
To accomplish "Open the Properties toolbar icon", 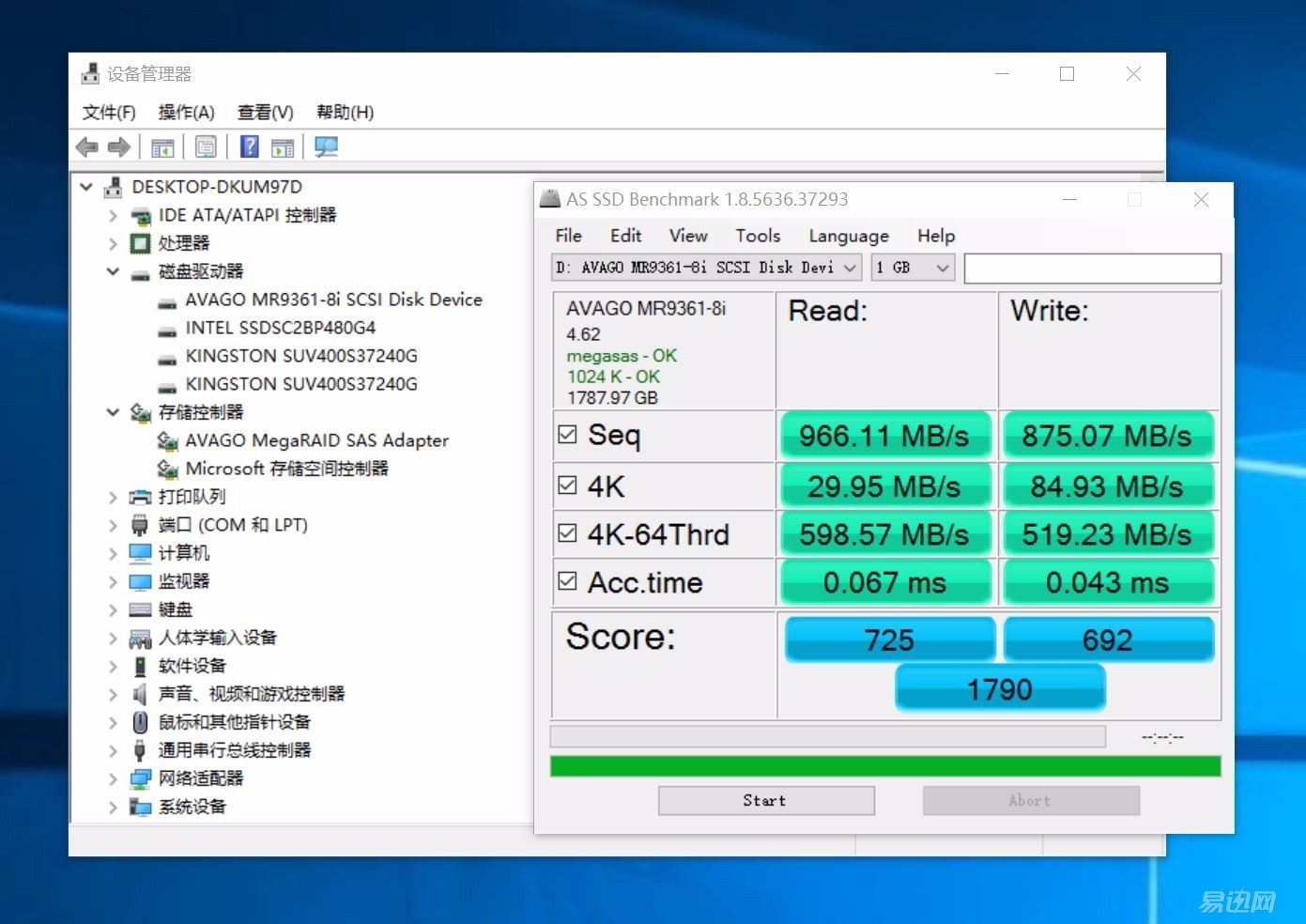I will 206,147.
